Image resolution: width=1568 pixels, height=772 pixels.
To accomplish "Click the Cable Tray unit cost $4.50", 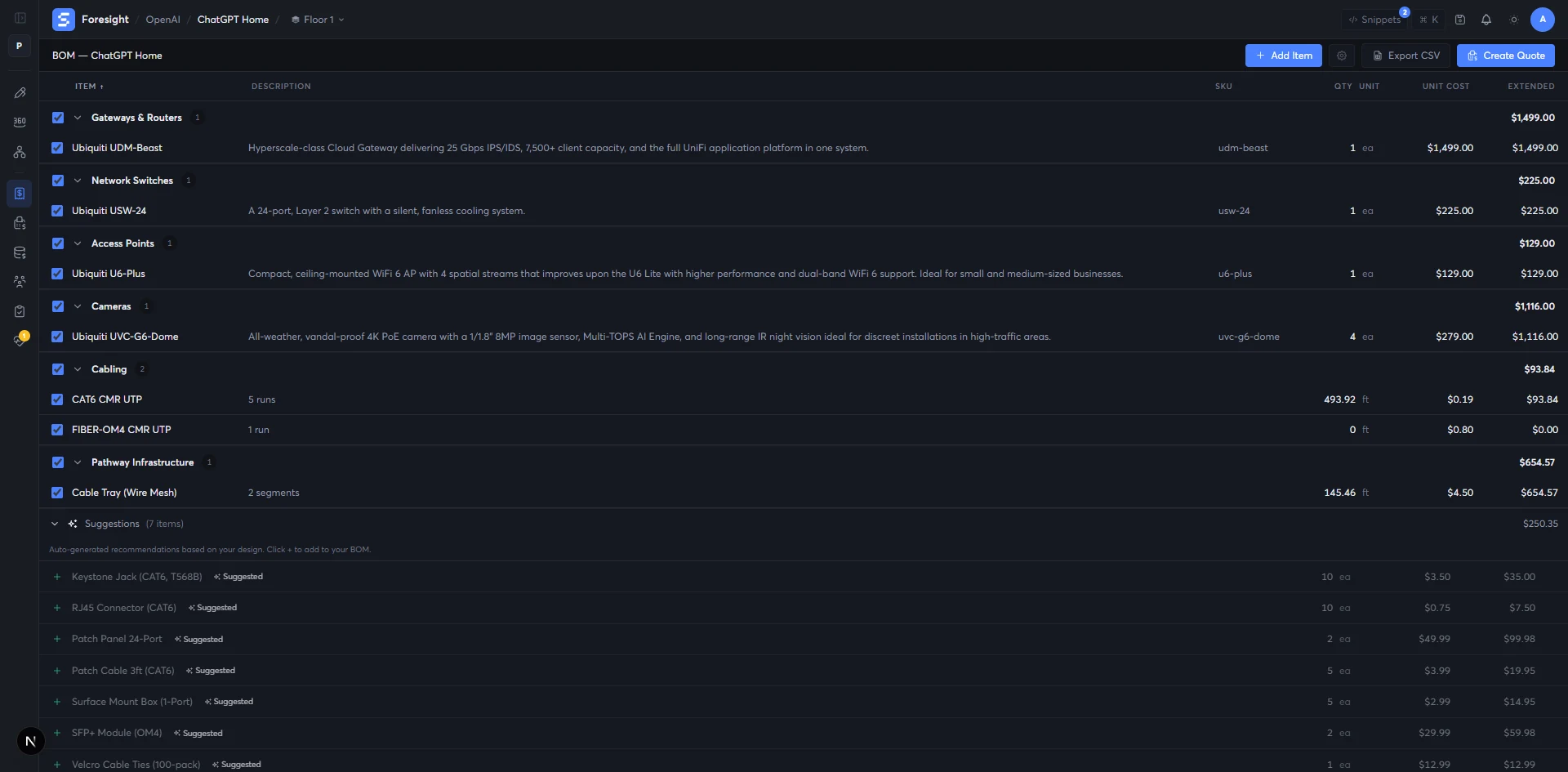I will point(1460,493).
